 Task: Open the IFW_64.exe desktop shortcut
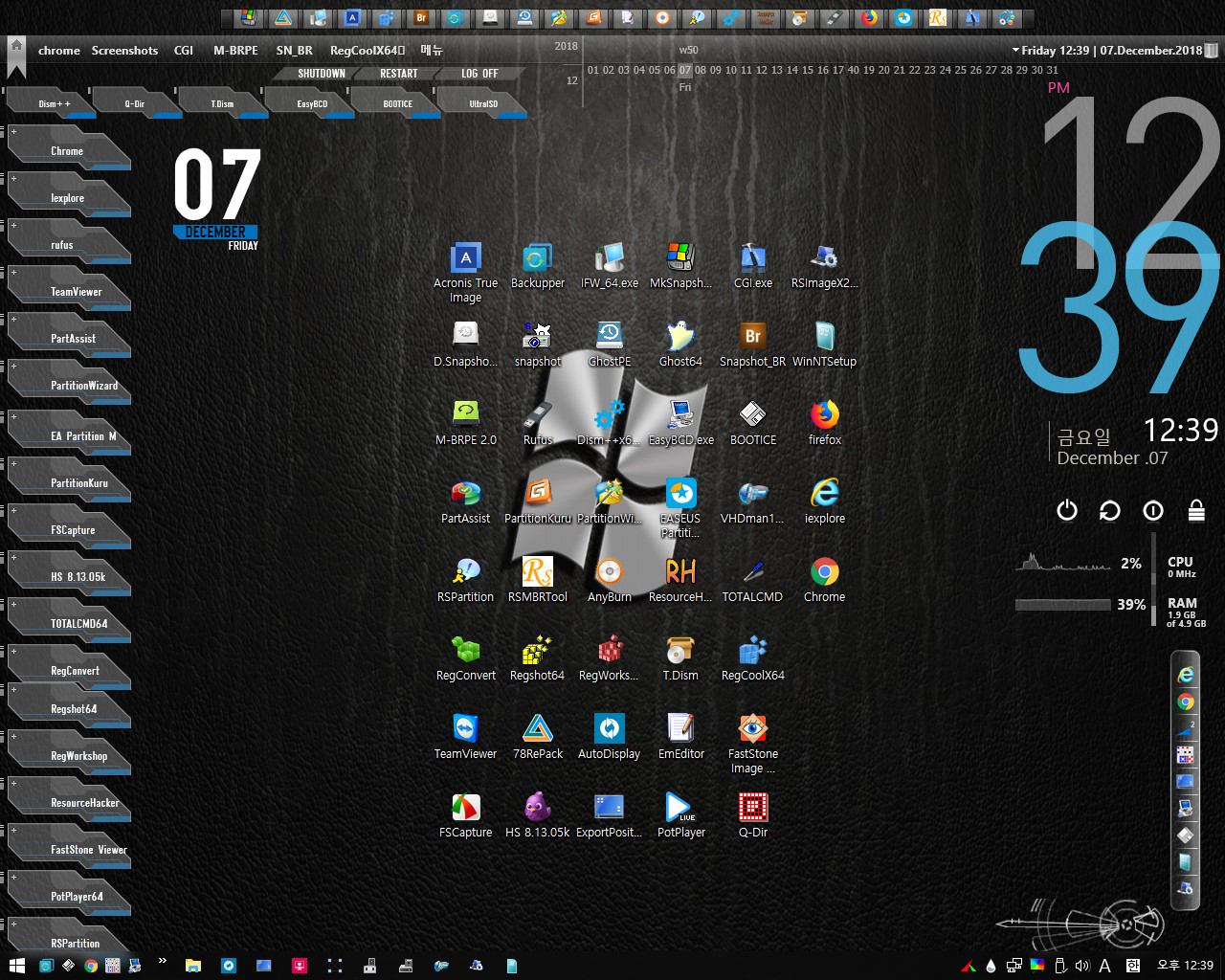point(610,266)
